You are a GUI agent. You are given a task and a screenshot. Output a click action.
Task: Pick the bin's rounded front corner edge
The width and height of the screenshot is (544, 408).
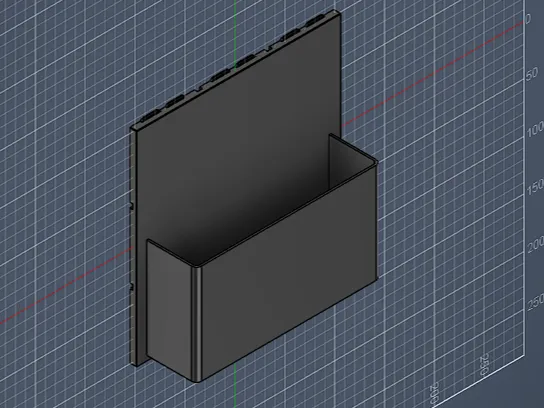click(196, 324)
